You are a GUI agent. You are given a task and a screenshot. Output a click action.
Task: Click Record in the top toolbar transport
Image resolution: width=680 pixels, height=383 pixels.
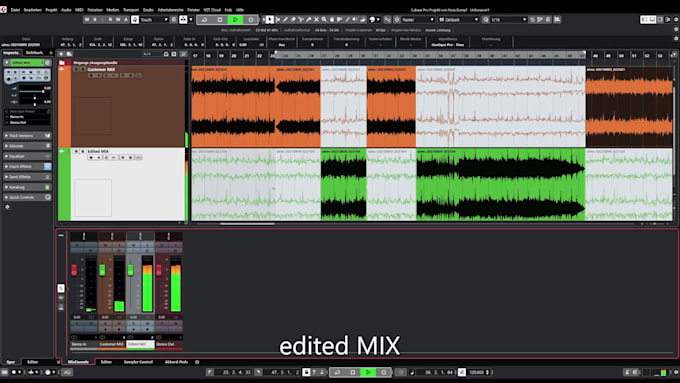(x=251, y=20)
